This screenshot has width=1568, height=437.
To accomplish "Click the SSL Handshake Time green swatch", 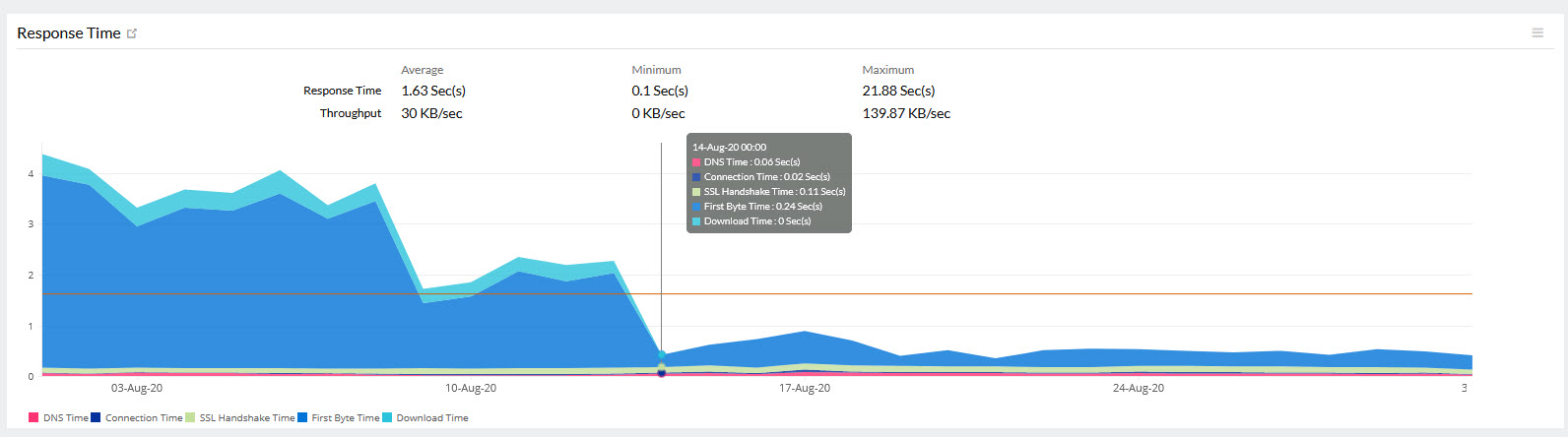I will [x=190, y=418].
